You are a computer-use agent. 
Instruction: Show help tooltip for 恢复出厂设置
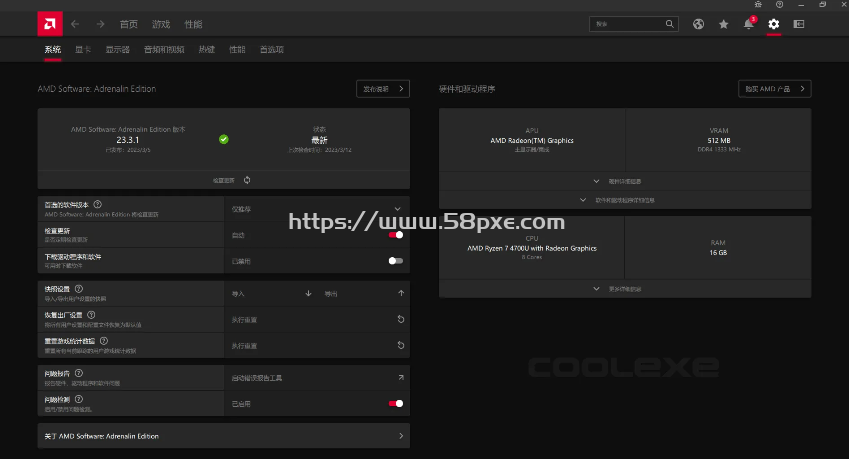click(91, 315)
